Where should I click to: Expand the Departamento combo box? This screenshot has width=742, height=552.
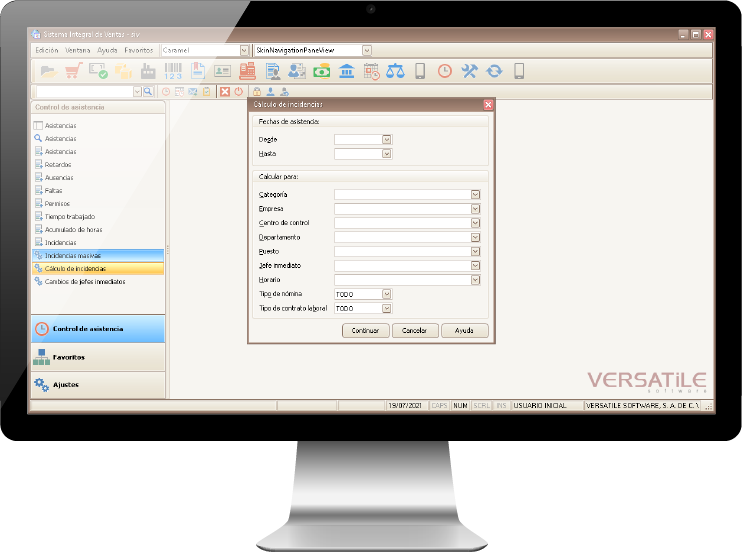(476, 237)
